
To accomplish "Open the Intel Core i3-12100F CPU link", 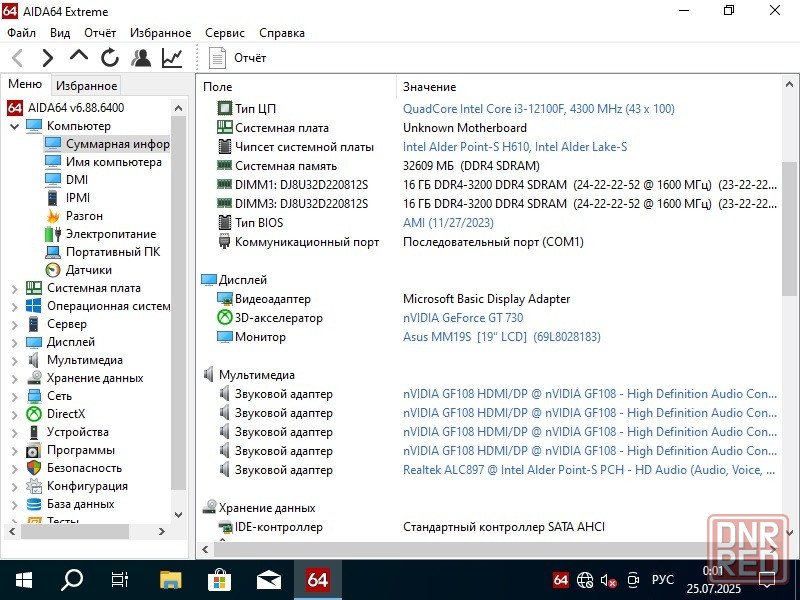I will (x=539, y=109).
